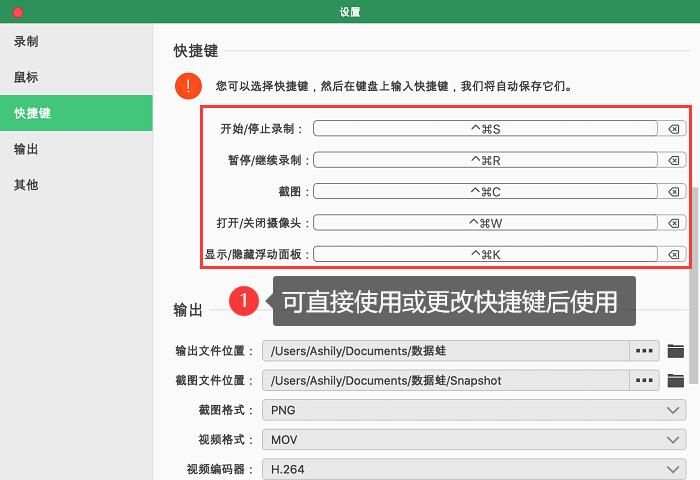Open the 视频编码器 H.264 dropdown
The width and height of the screenshot is (700, 480).
tap(474, 469)
